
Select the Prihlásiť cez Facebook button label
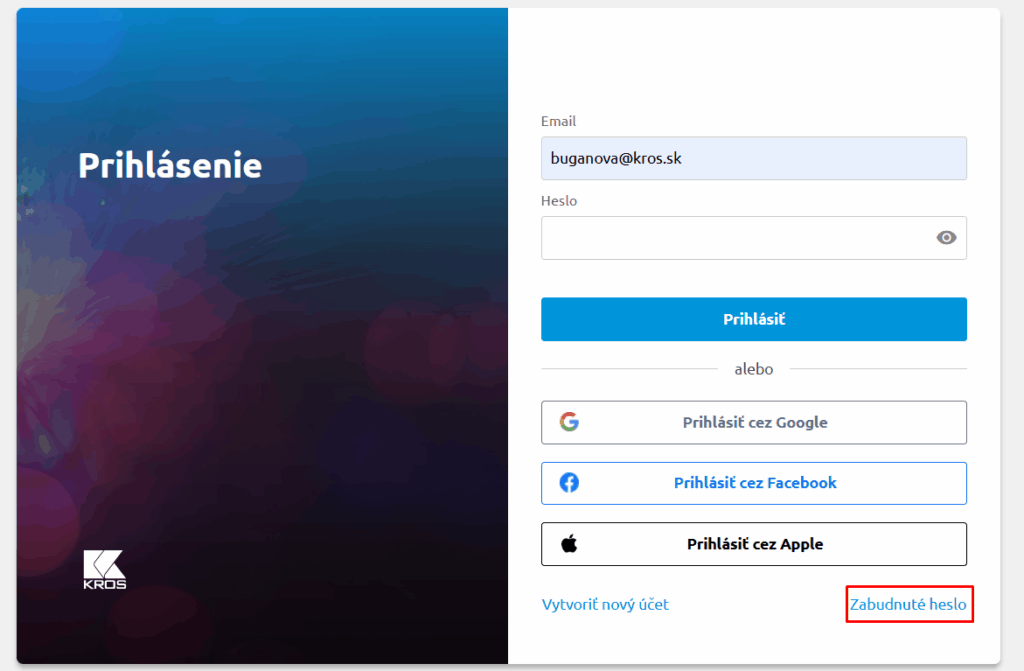coord(755,483)
